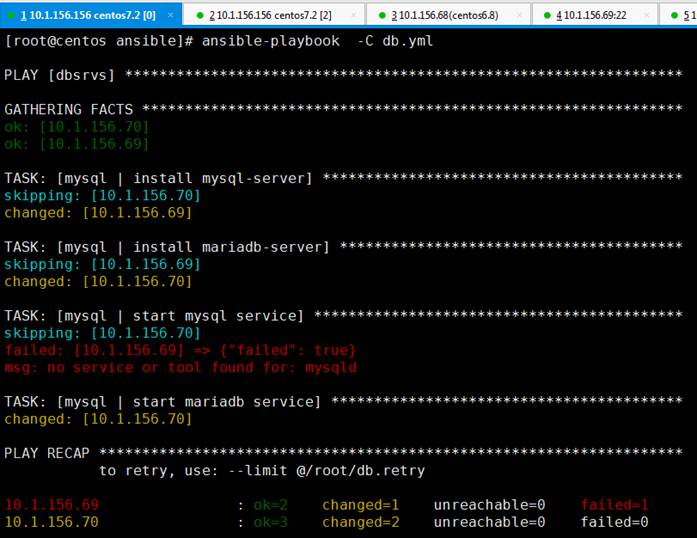Click green status dot on tab 4
The height and width of the screenshot is (538, 697).
pos(547,16)
